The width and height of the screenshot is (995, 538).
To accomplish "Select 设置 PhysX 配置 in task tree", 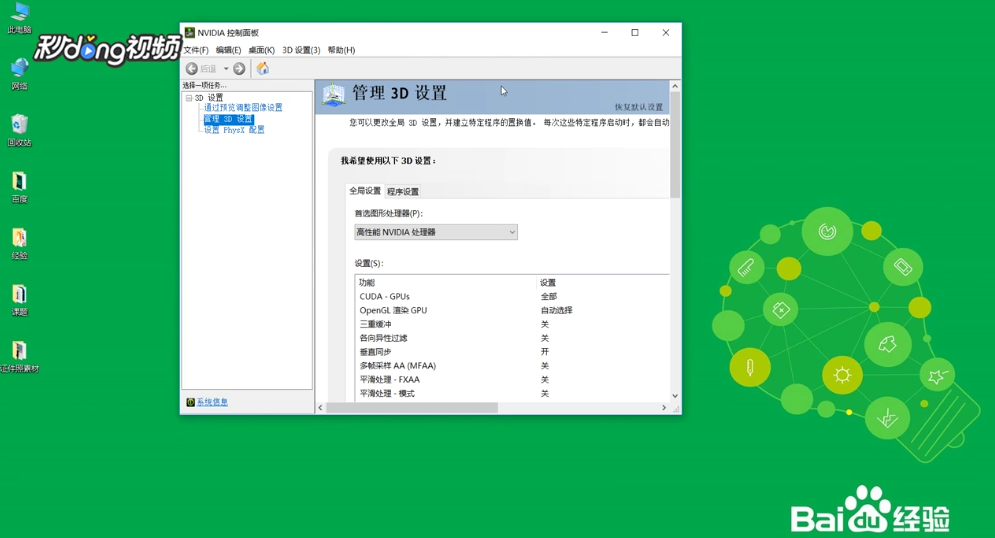I will click(234, 129).
